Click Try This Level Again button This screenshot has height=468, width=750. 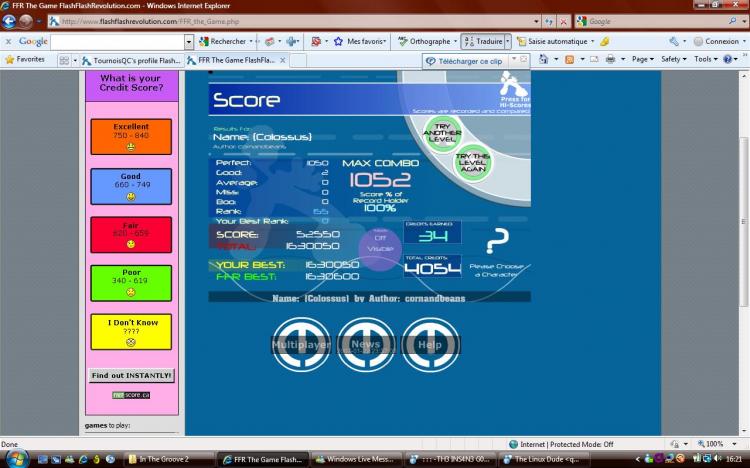pos(473,163)
